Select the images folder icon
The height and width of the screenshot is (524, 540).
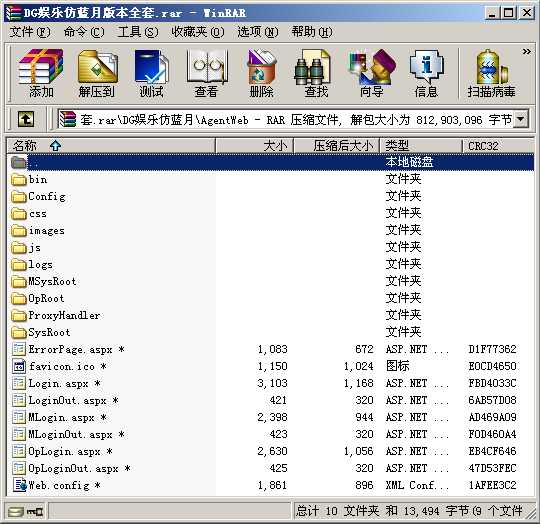[19, 230]
